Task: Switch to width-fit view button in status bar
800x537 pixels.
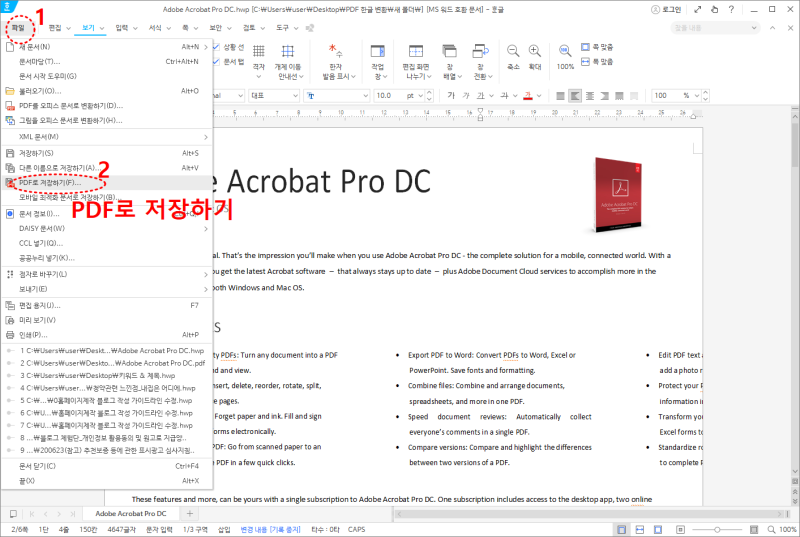Action: point(640,529)
